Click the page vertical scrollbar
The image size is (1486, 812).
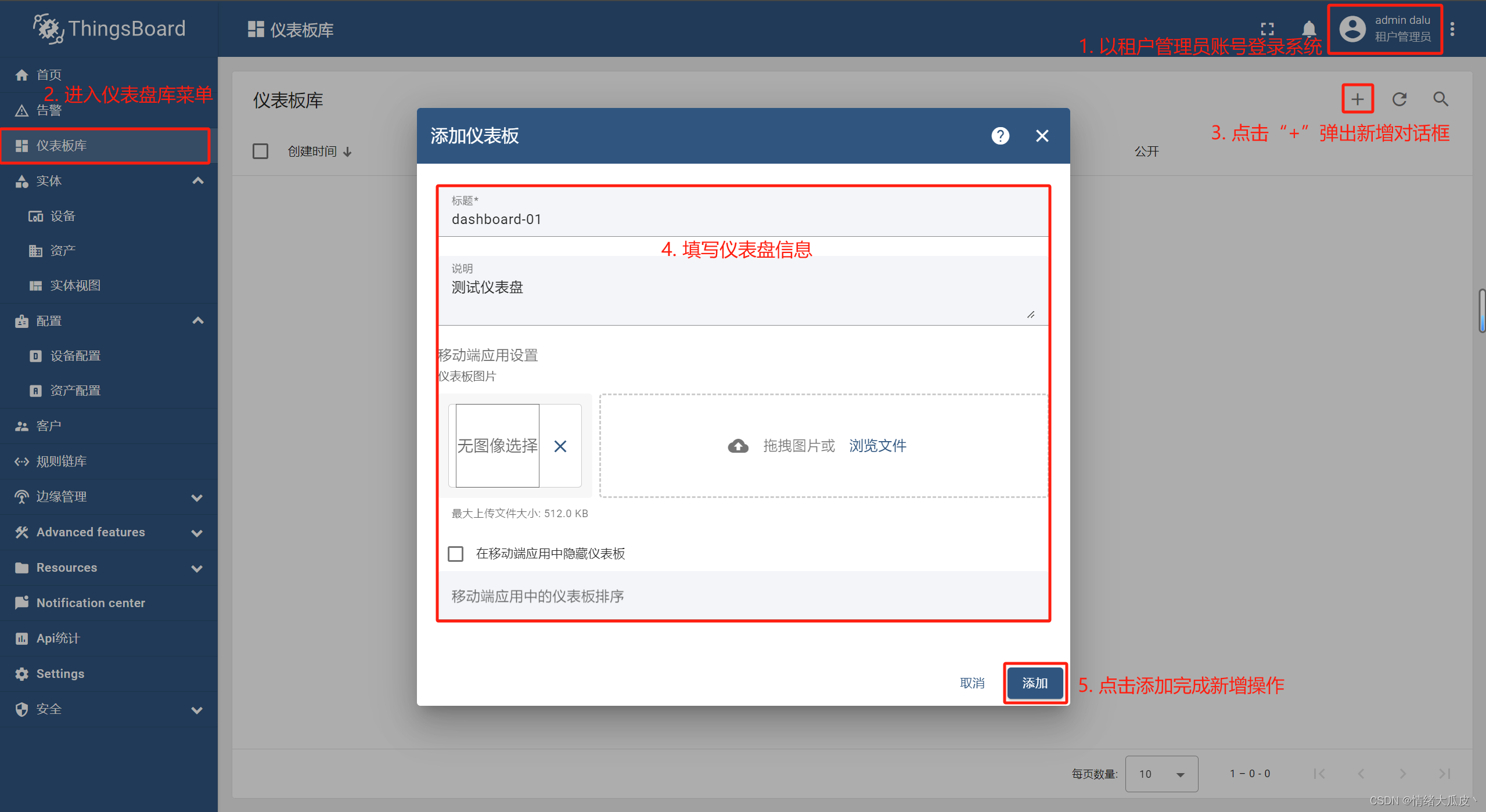click(x=1482, y=311)
